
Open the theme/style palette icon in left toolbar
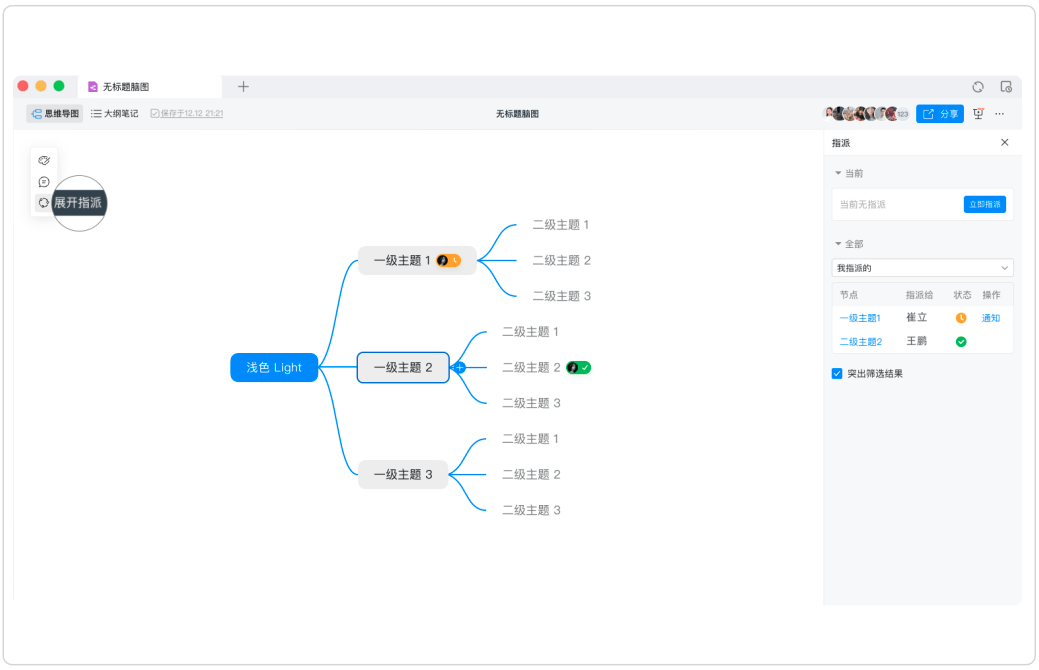coord(44,160)
